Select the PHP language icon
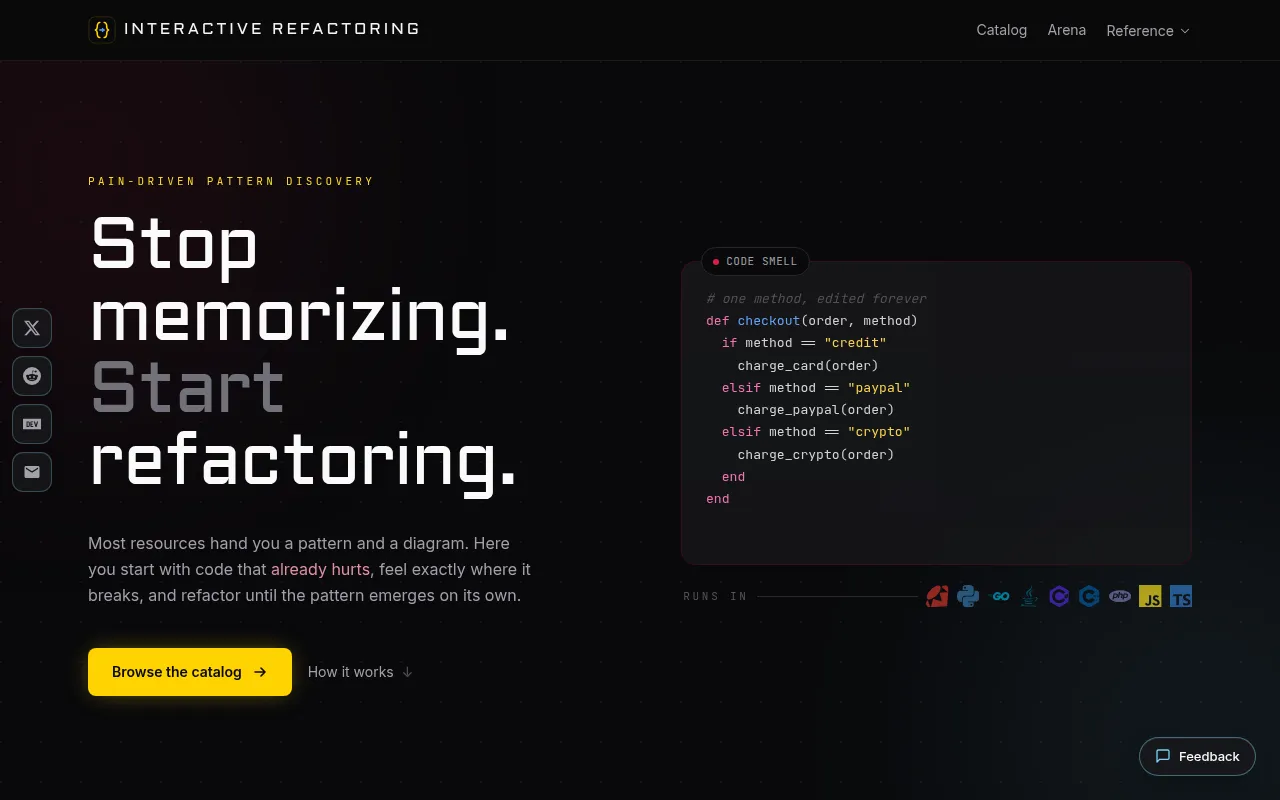This screenshot has width=1280, height=800. (1120, 597)
